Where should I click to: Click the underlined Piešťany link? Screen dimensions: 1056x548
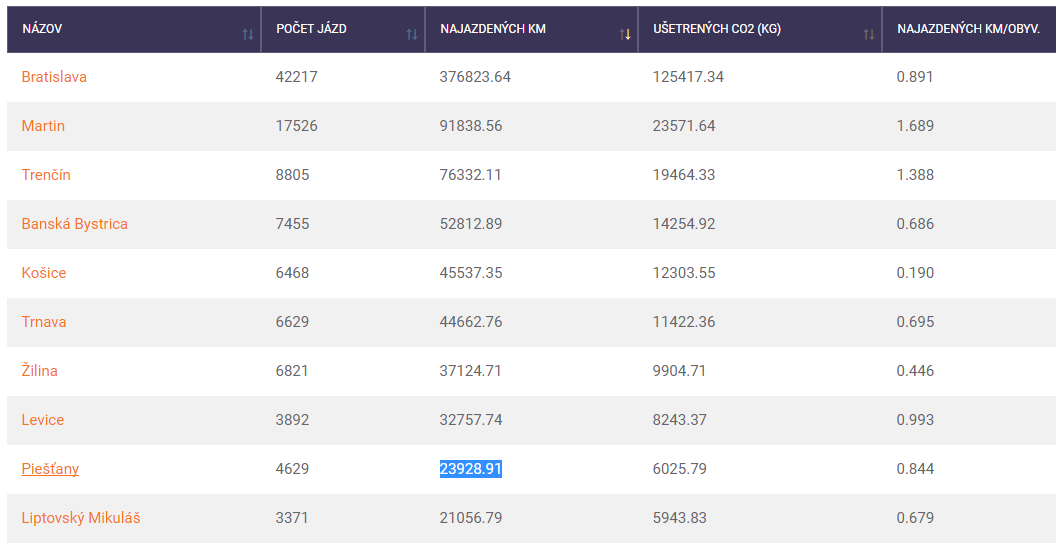pyautogui.click(x=50, y=469)
